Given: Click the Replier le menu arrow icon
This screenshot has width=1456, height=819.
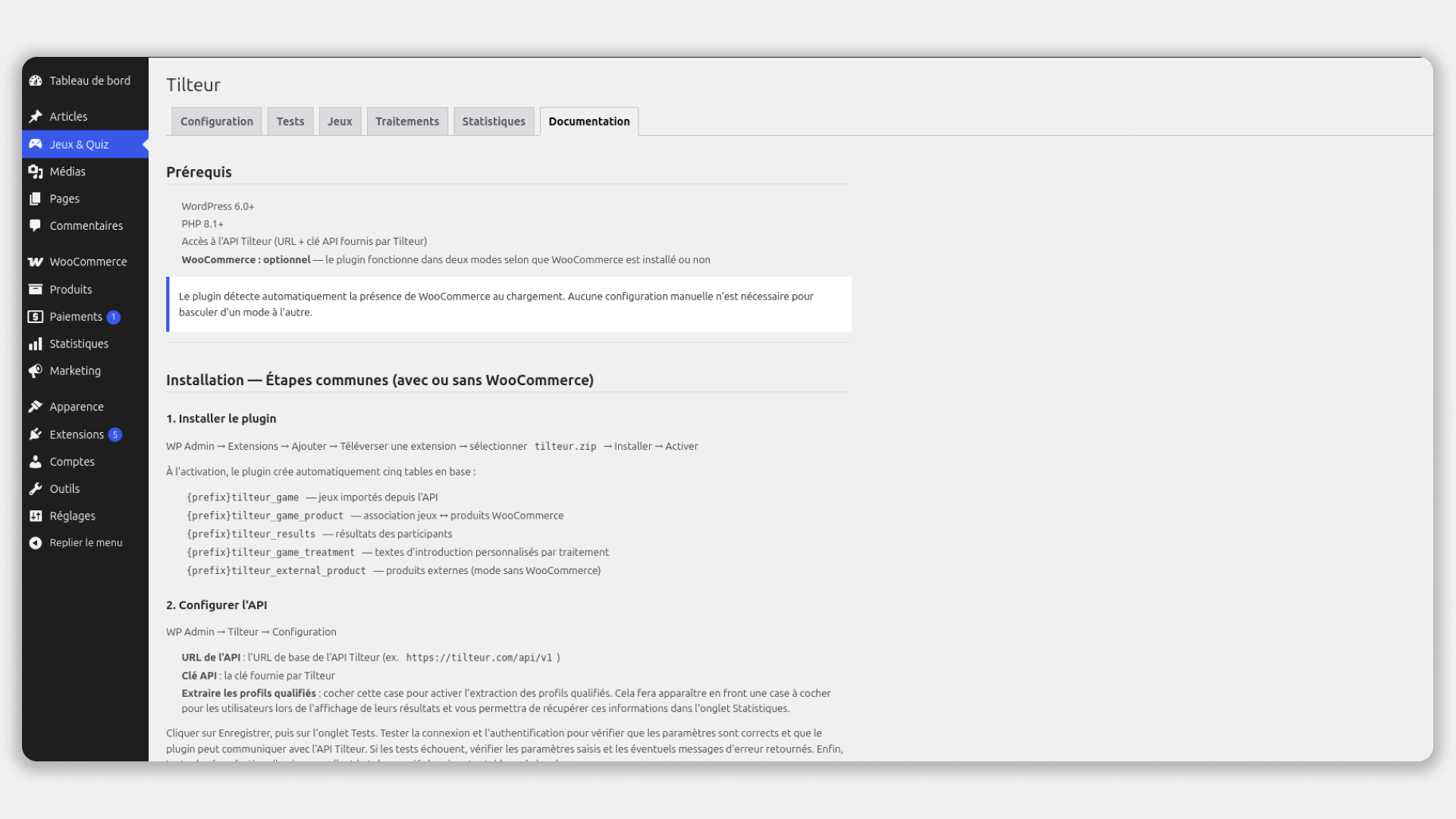Looking at the screenshot, I should pos(36,543).
